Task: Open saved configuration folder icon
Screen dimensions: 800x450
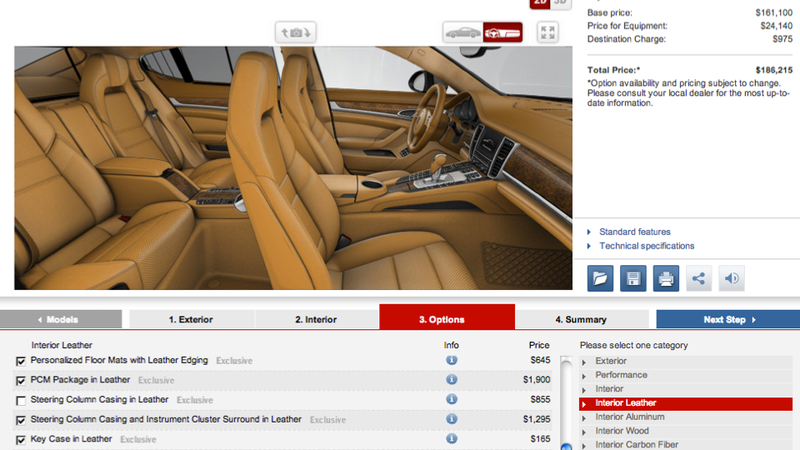Action: (600, 278)
